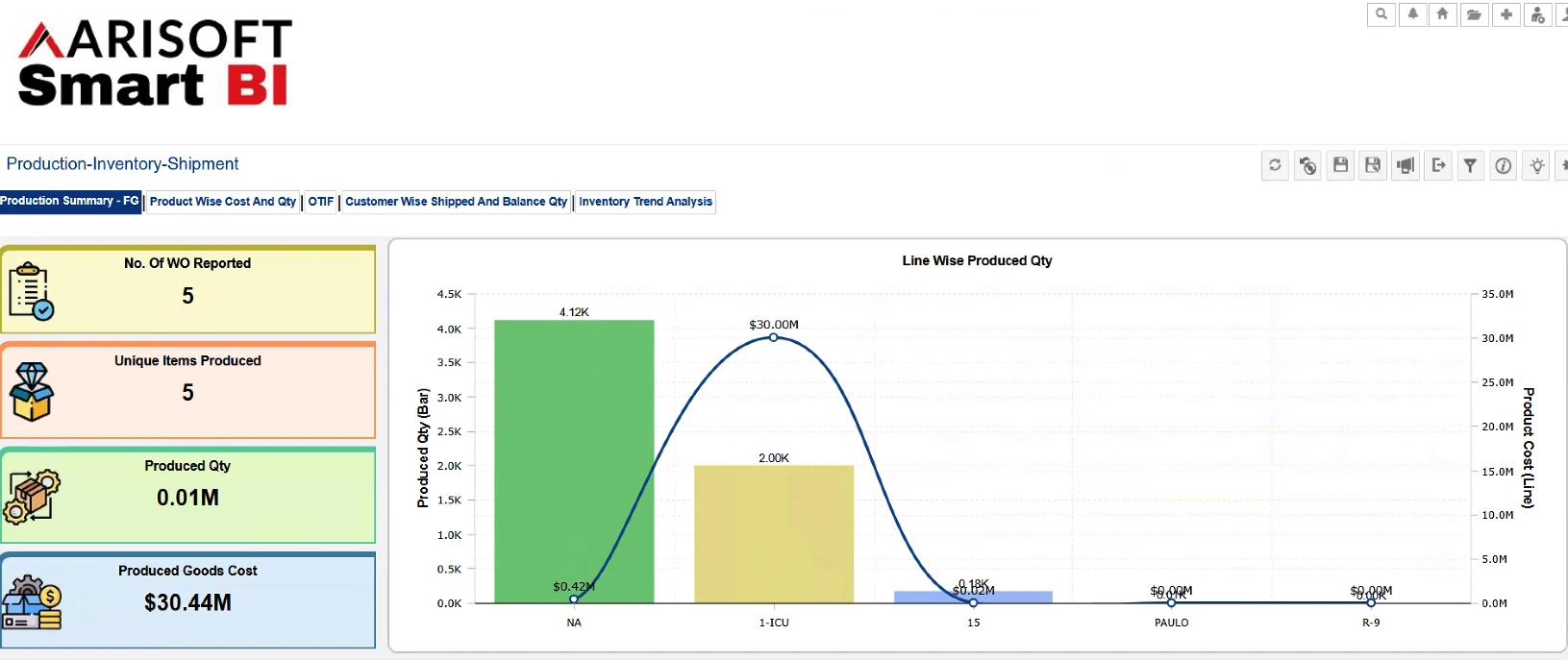Click the PAULO axis label
1568x660 pixels.
[x=1171, y=623]
